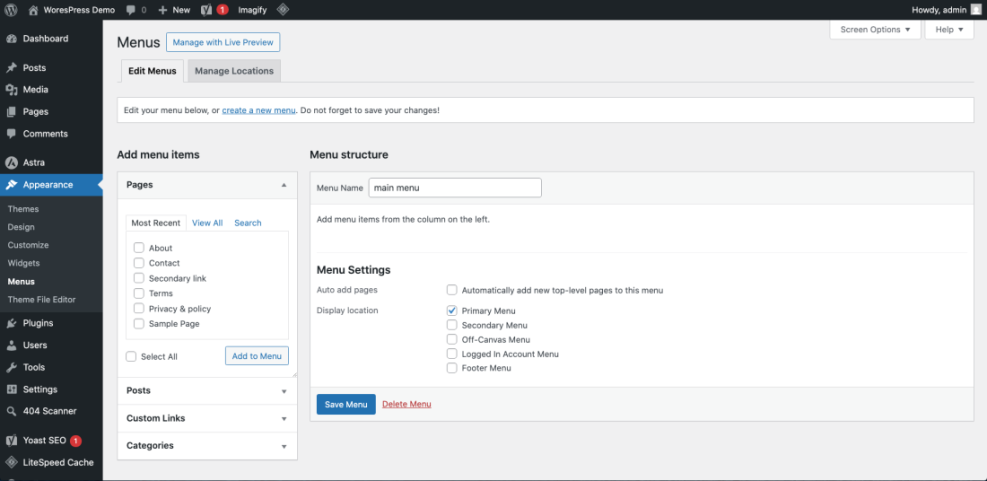Select the View All tab in Pages

(x=207, y=223)
